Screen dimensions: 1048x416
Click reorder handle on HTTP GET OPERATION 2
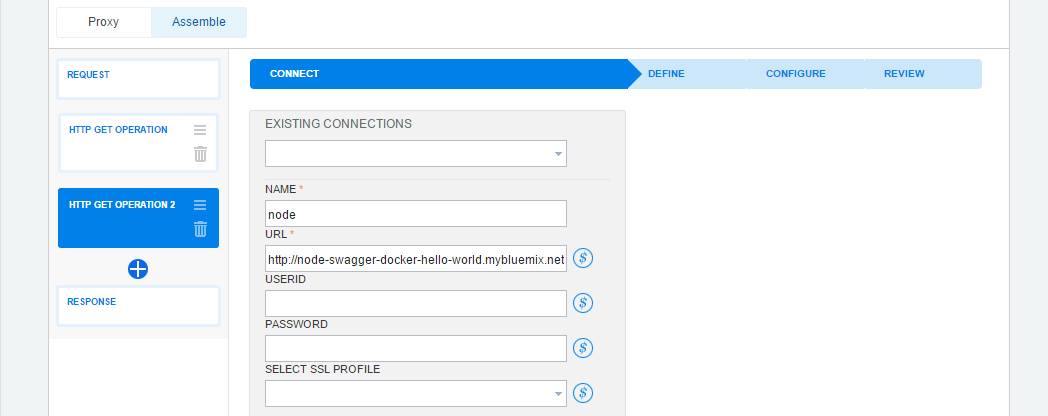click(x=200, y=205)
